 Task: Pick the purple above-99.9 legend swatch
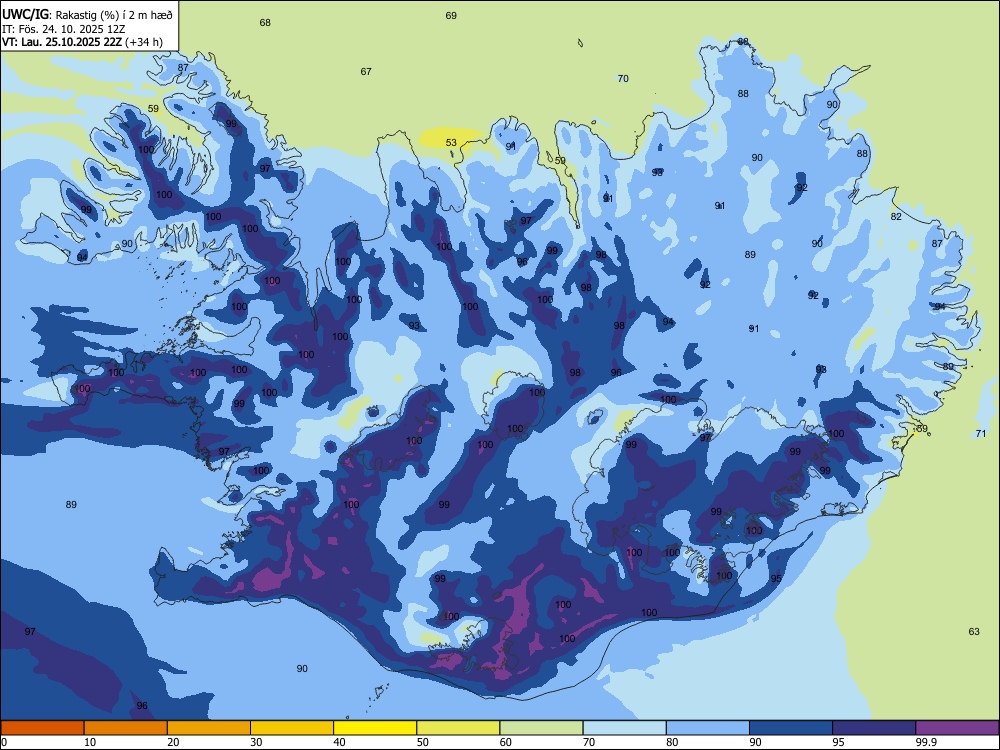point(957,728)
